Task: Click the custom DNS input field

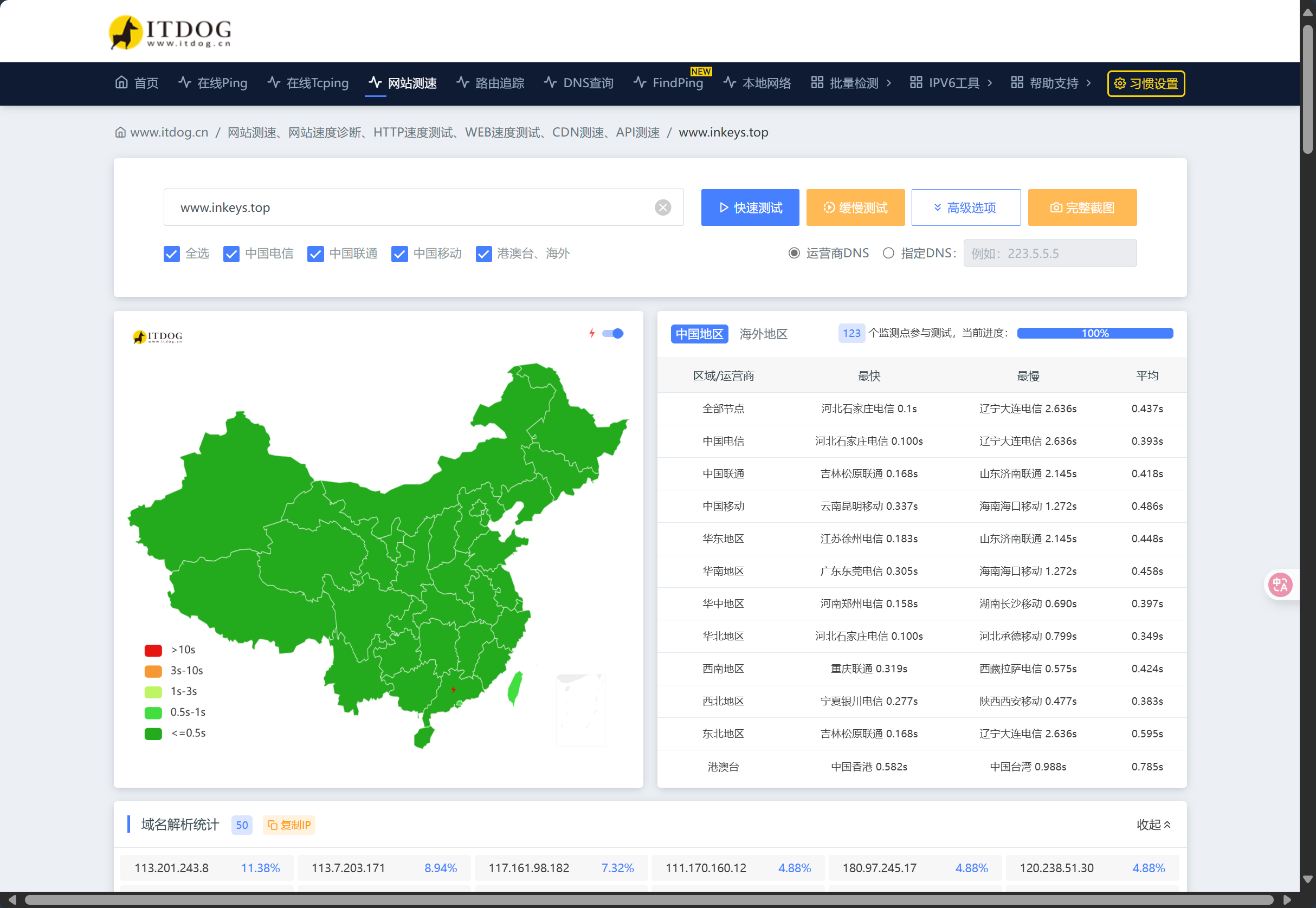Action: pos(1050,253)
